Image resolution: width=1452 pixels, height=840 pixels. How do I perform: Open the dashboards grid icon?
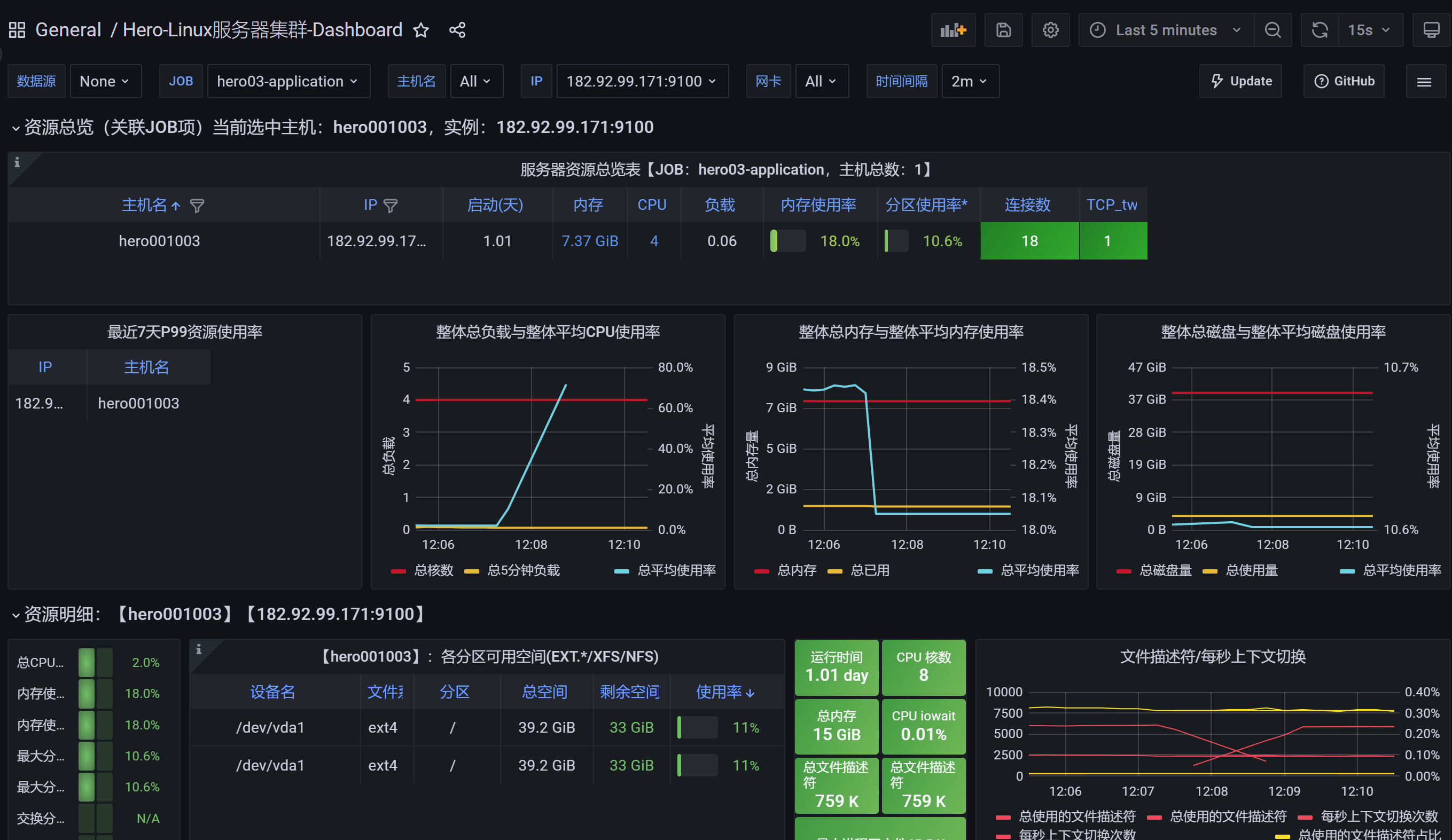pos(17,30)
